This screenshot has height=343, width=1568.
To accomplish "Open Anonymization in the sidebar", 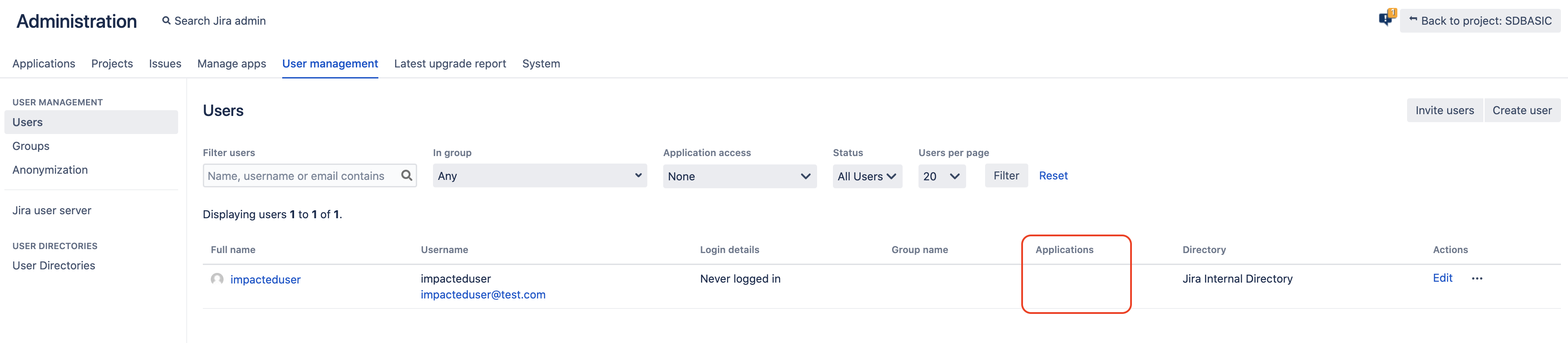I will 50,170.
